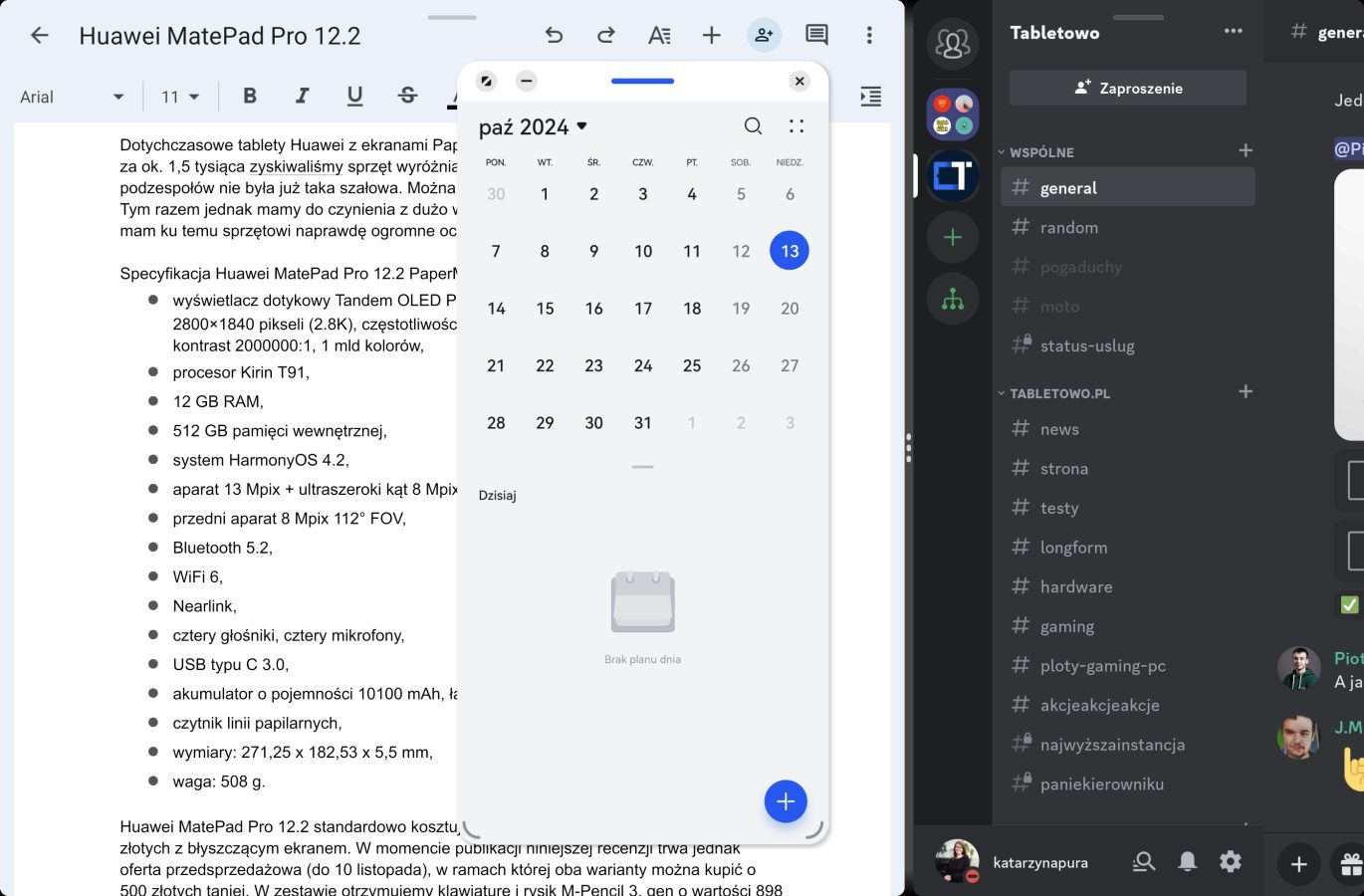Open text formatting options icon
Viewport: 1364px width, 896px height.
click(x=659, y=36)
